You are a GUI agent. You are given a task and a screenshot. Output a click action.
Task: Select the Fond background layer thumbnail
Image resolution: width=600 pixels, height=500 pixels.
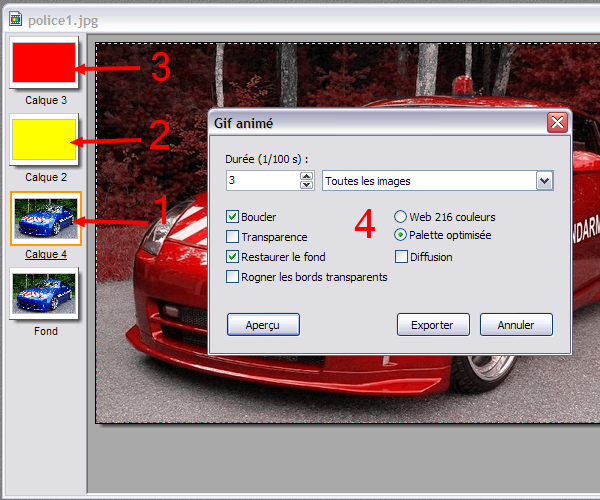click(x=44, y=293)
